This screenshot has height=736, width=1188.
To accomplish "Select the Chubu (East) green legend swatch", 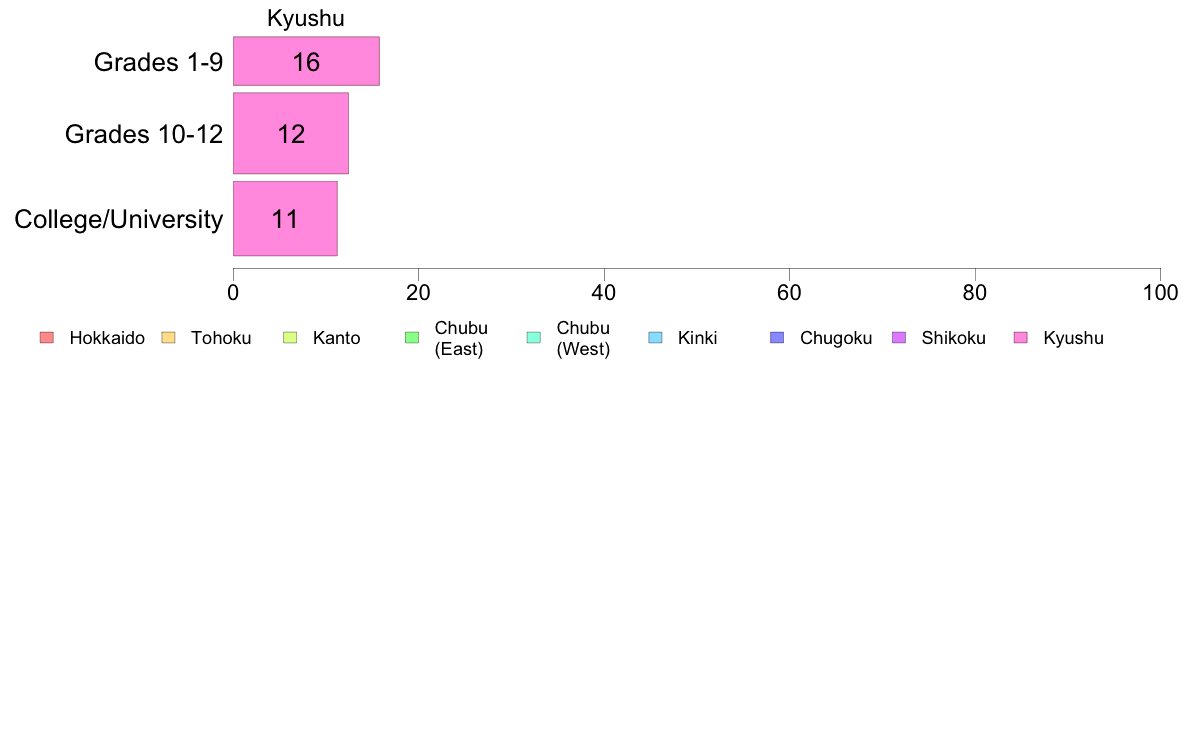I will pos(412,338).
